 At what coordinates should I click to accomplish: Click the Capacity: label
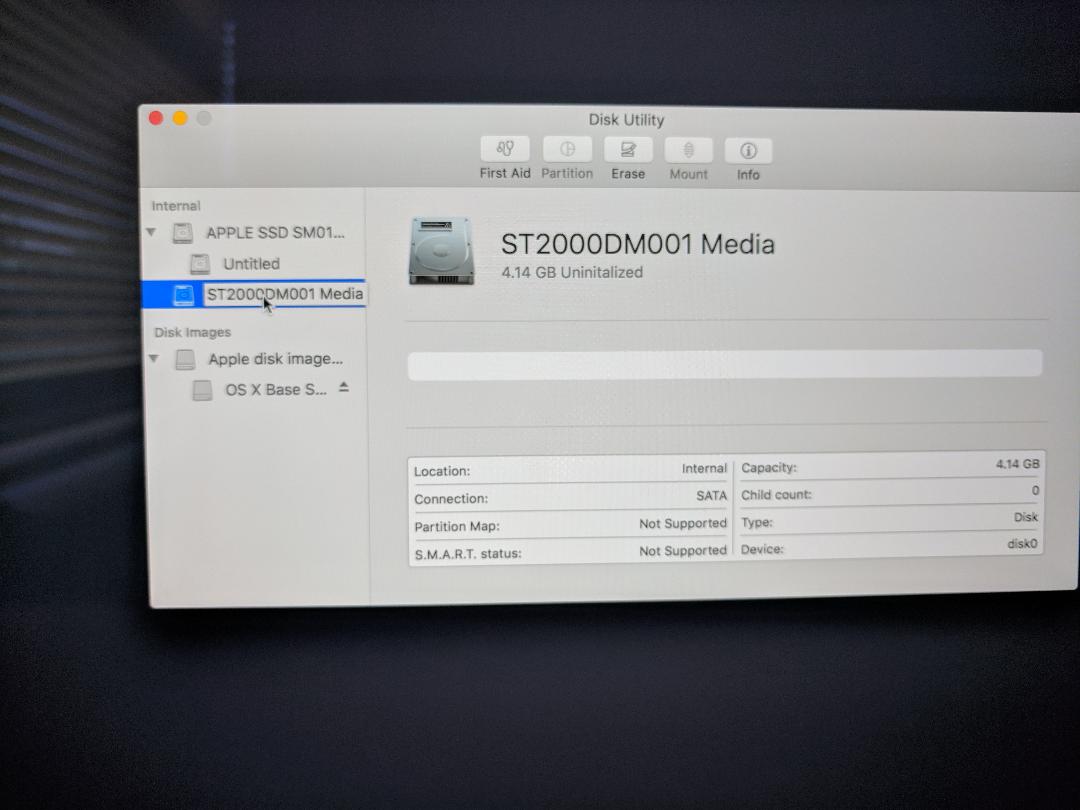(x=769, y=468)
